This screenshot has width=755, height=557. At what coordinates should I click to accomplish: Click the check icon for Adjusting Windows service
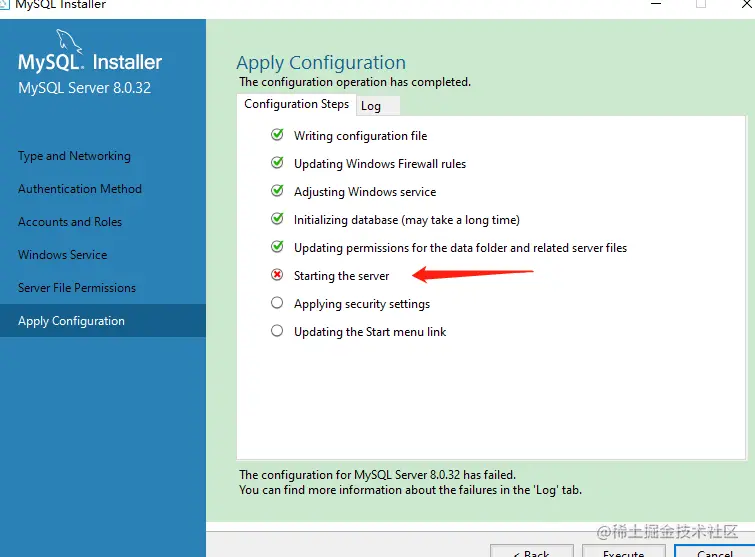(x=277, y=191)
